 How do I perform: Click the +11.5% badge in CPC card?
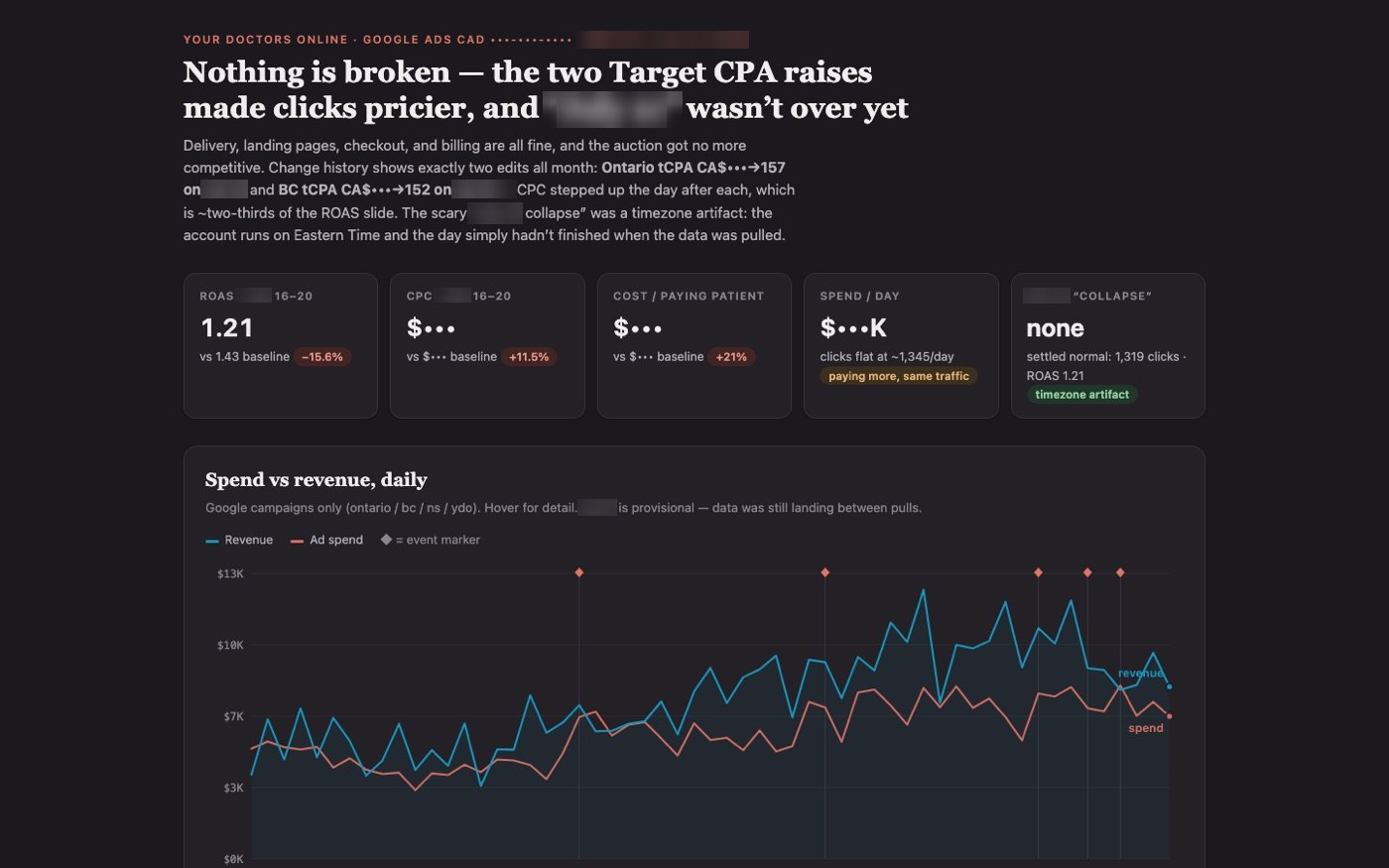click(x=529, y=357)
